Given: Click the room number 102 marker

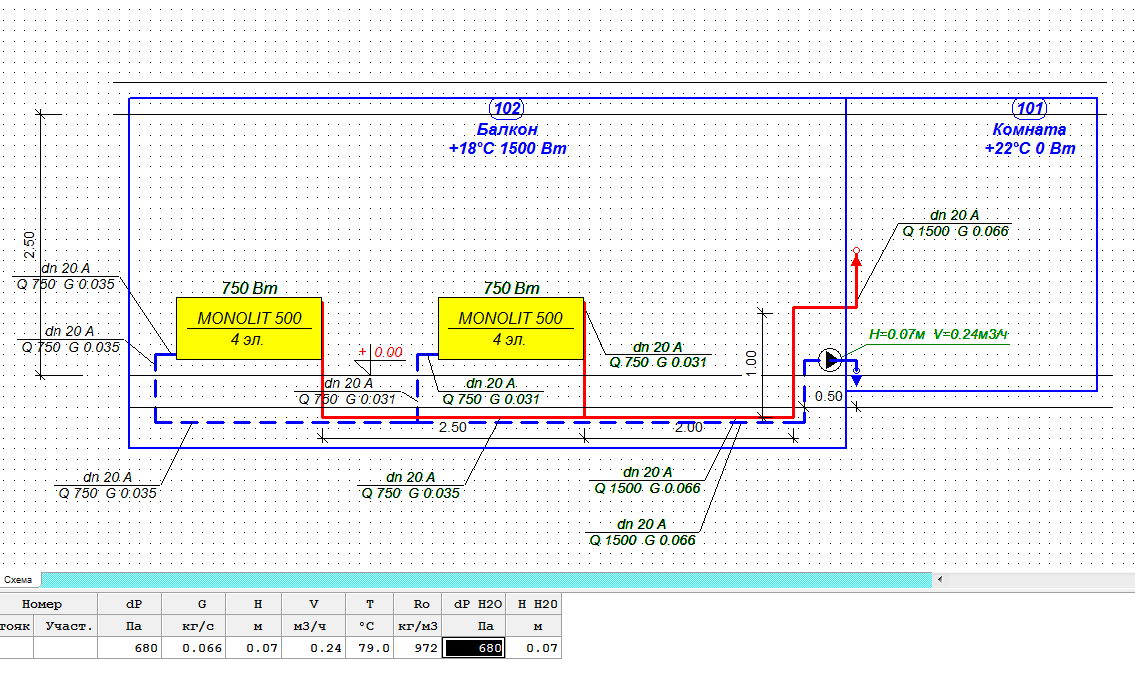Looking at the screenshot, I should [x=507, y=108].
